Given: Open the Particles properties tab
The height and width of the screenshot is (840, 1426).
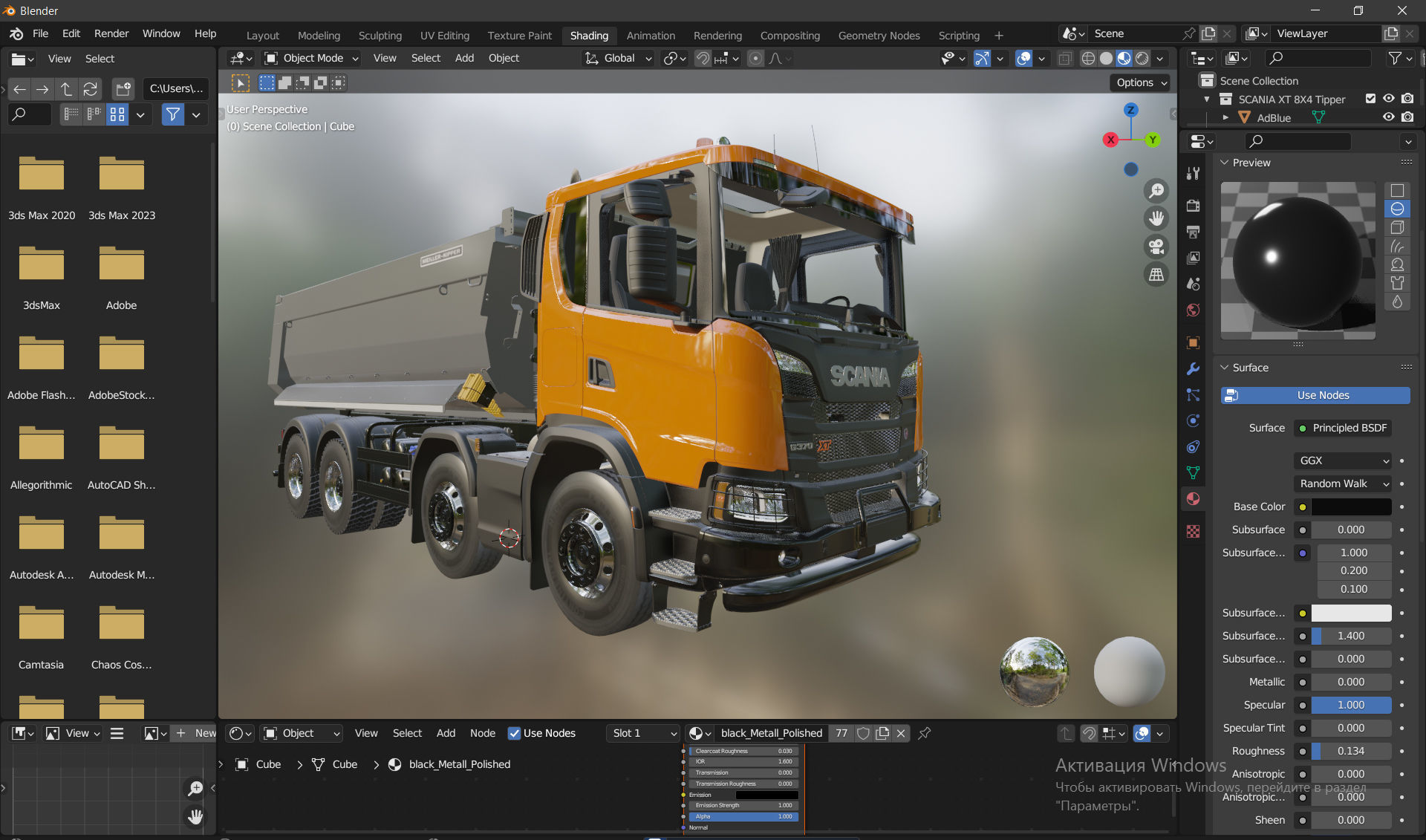Looking at the screenshot, I should click(1193, 394).
